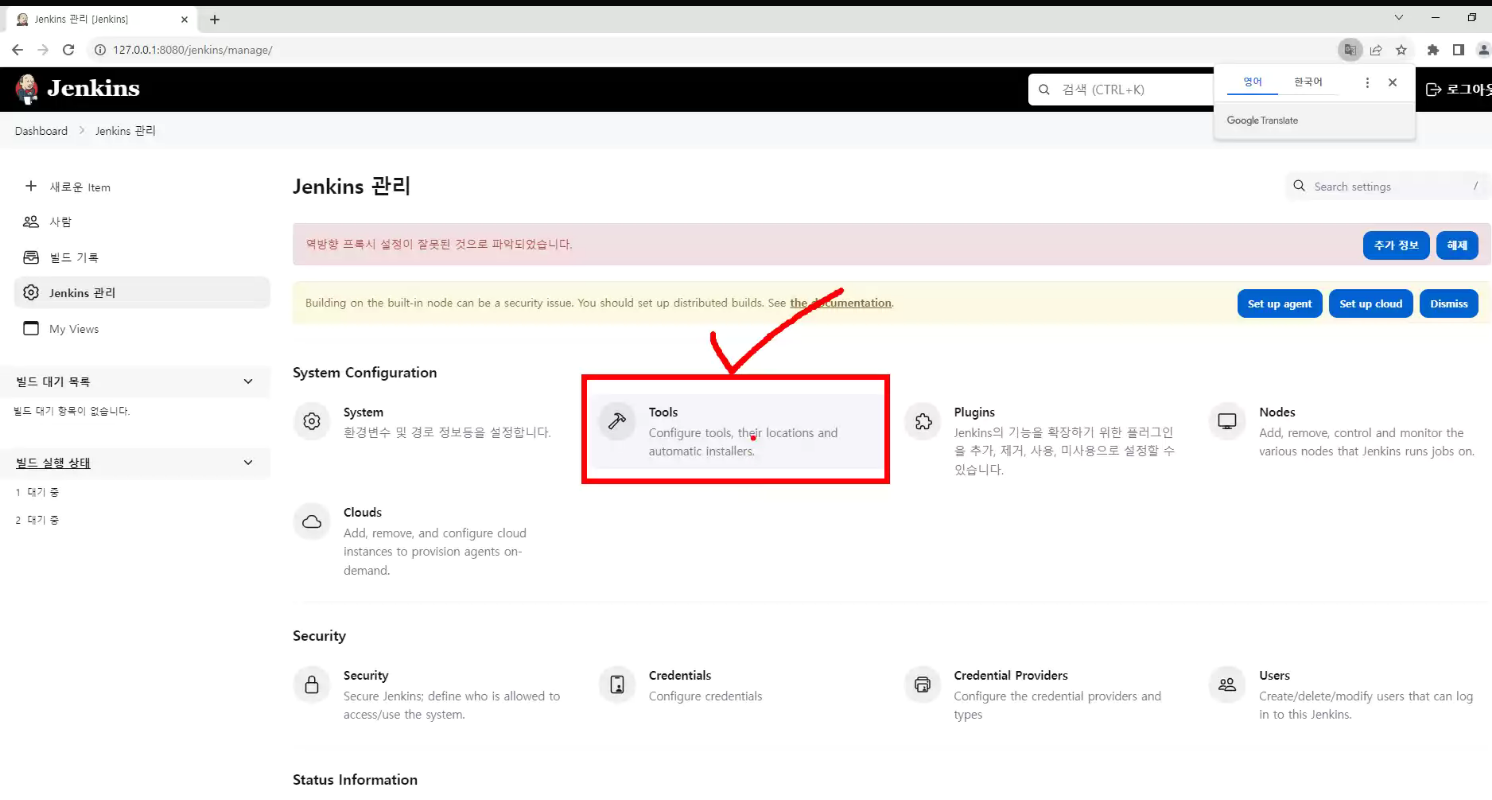Open the Users people icon
Image resolution: width=1492 pixels, height=800 pixels.
tap(1227, 685)
